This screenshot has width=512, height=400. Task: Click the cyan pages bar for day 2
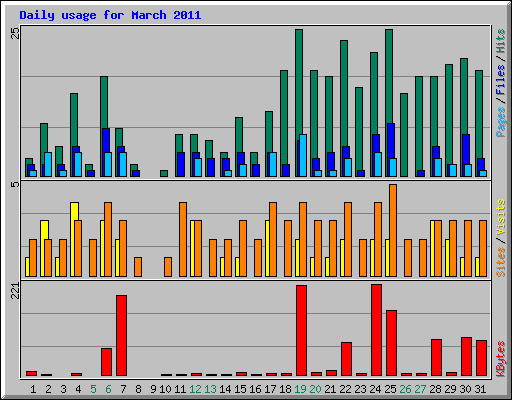(x=48, y=164)
